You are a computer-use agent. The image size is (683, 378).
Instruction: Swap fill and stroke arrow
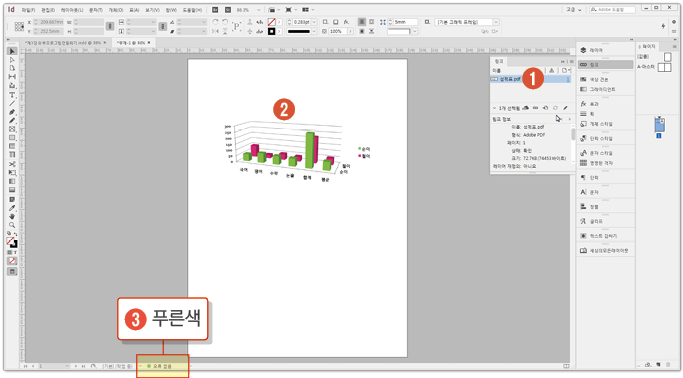point(15,234)
